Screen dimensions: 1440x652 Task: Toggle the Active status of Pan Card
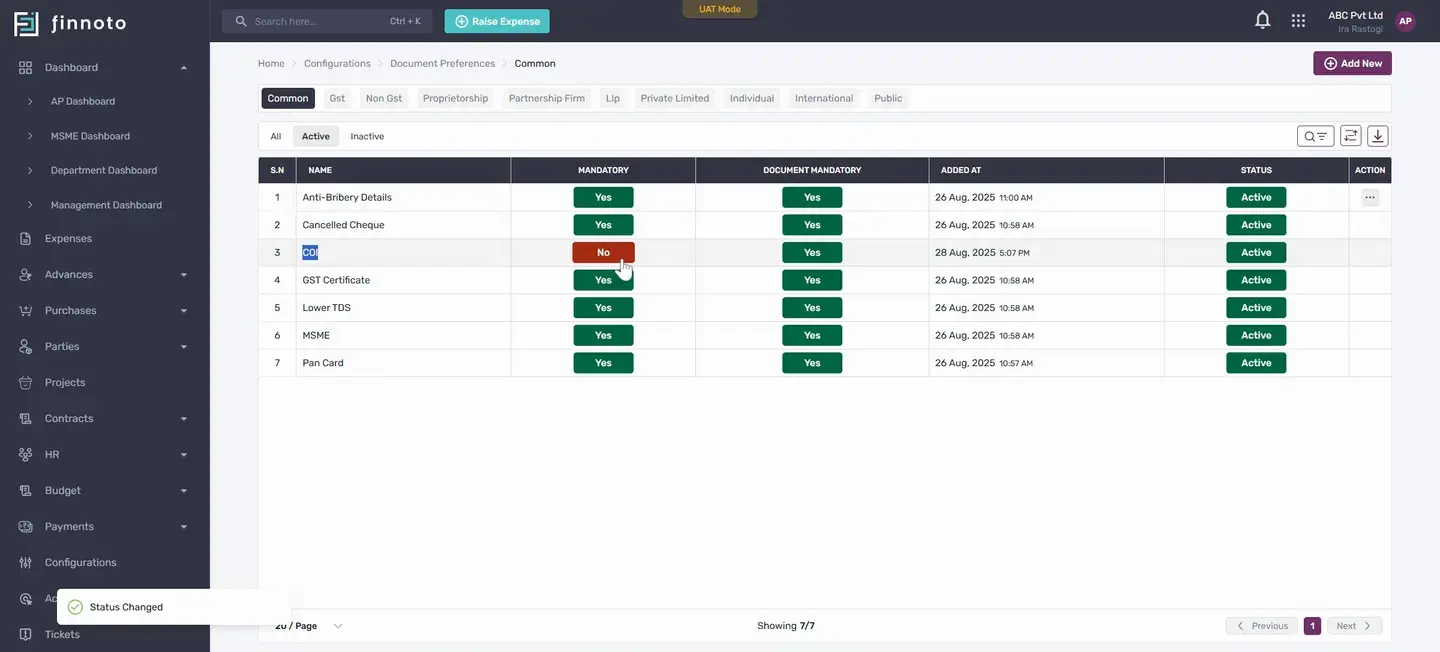(x=1256, y=363)
